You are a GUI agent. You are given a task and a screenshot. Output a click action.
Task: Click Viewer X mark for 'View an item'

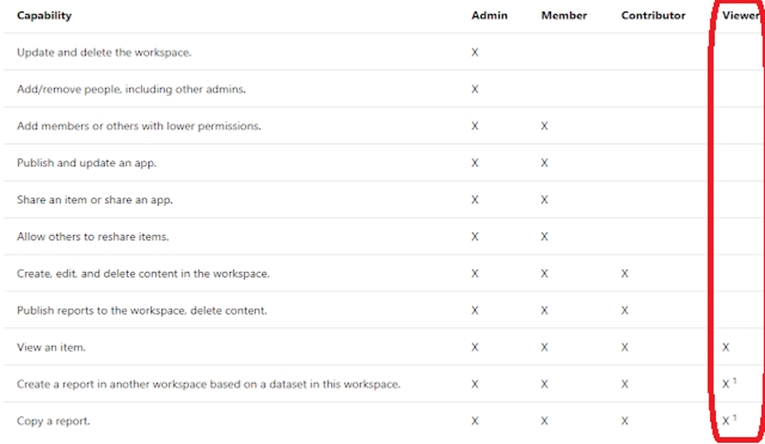(x=726, y=347)
